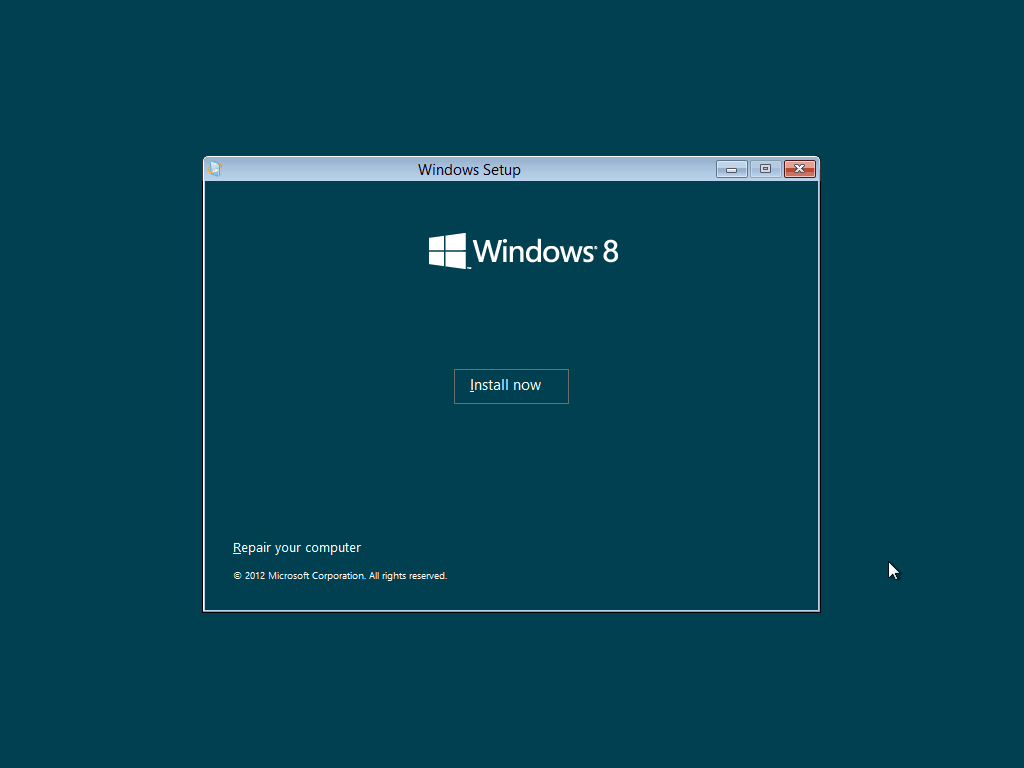Click the Install now button
Screen dimensions: 1024x768
coord(511,386)
